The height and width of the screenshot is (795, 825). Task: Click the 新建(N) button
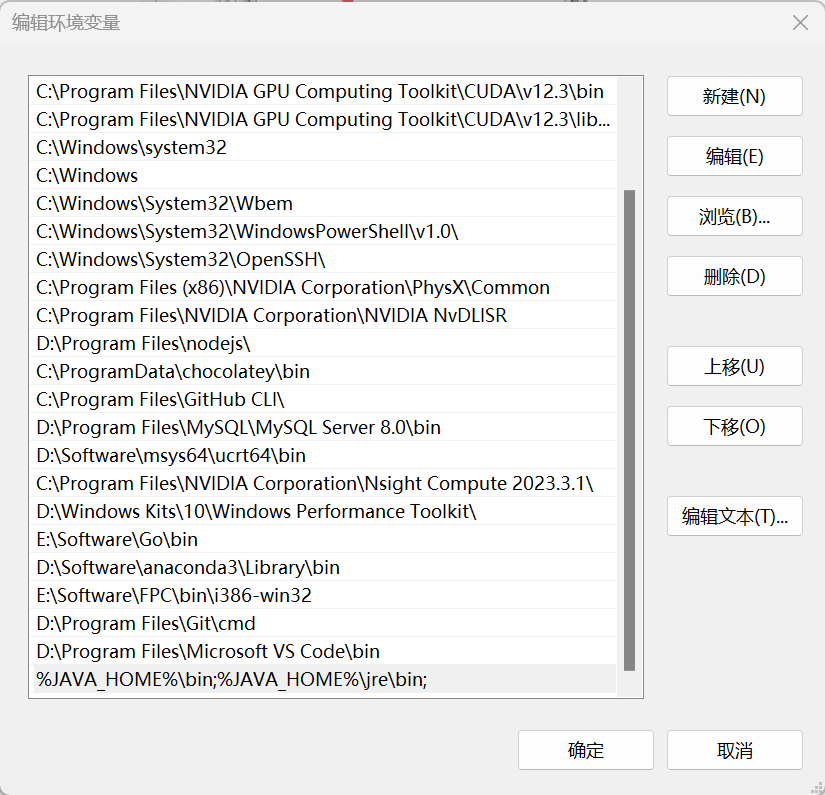click(x=734, y=96)
